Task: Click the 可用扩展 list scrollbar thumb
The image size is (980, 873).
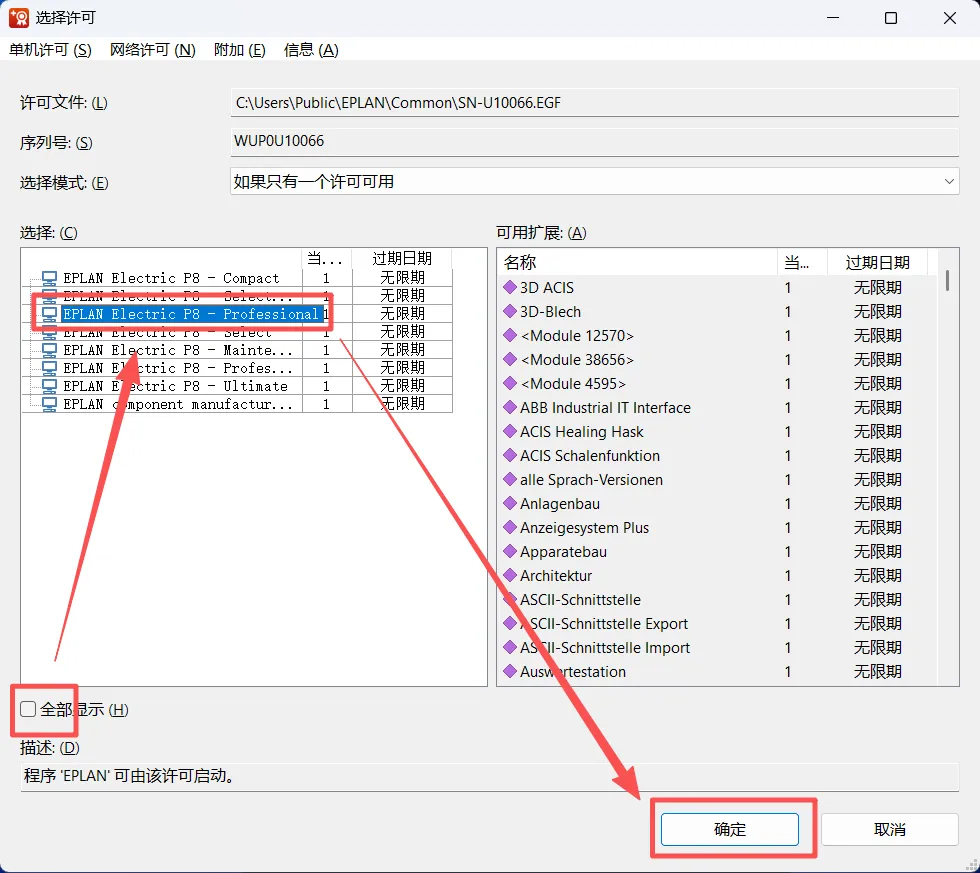Action: tap(948, 280)
